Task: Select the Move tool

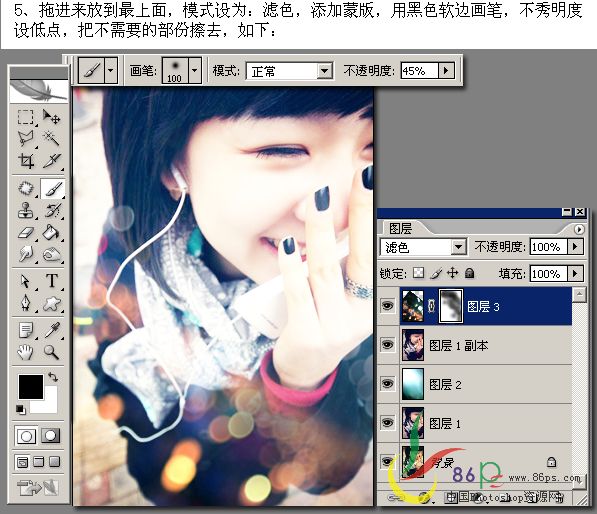Action: [51, 117]
